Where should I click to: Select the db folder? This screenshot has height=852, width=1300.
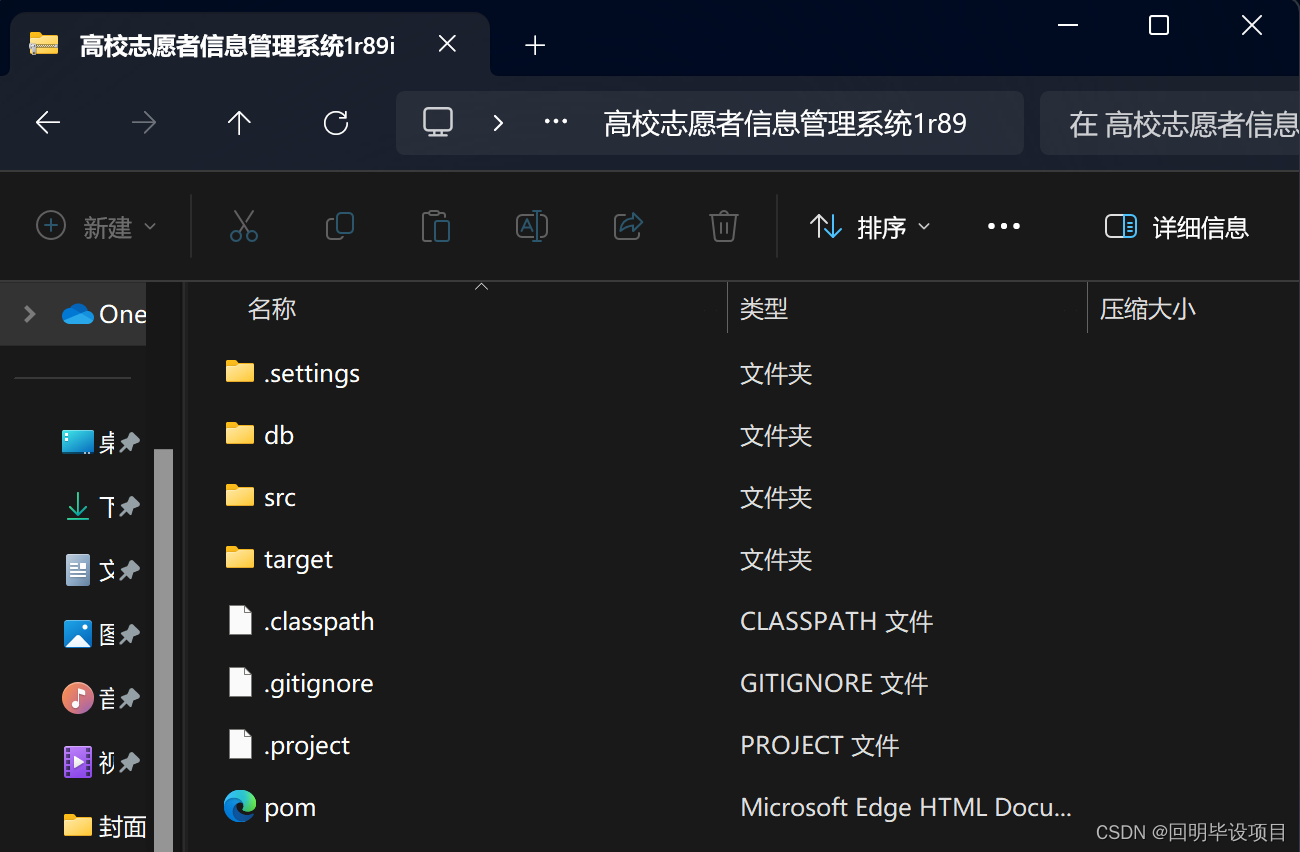click(259, 435)
